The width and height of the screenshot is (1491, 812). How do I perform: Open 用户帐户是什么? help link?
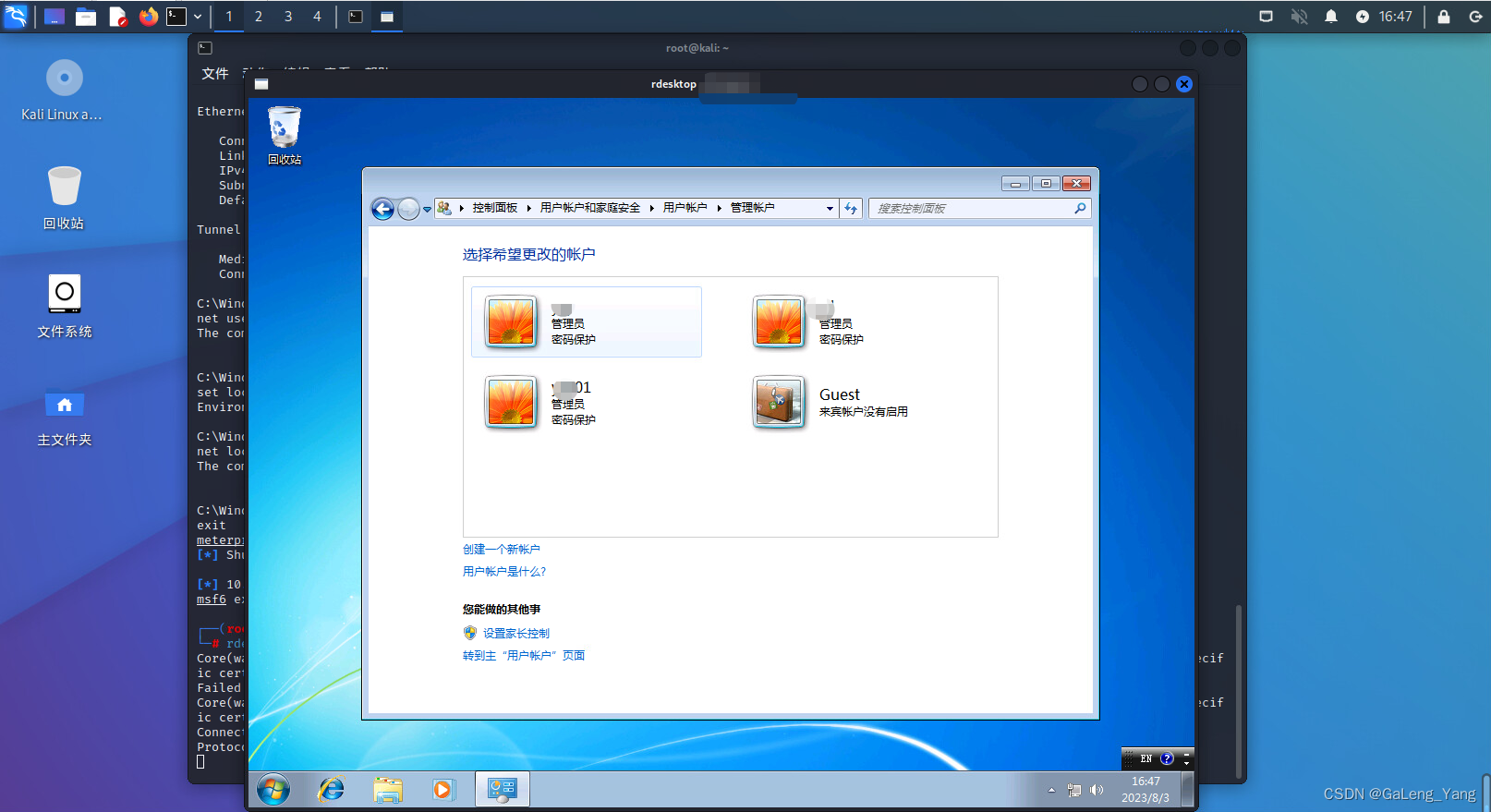504,571
